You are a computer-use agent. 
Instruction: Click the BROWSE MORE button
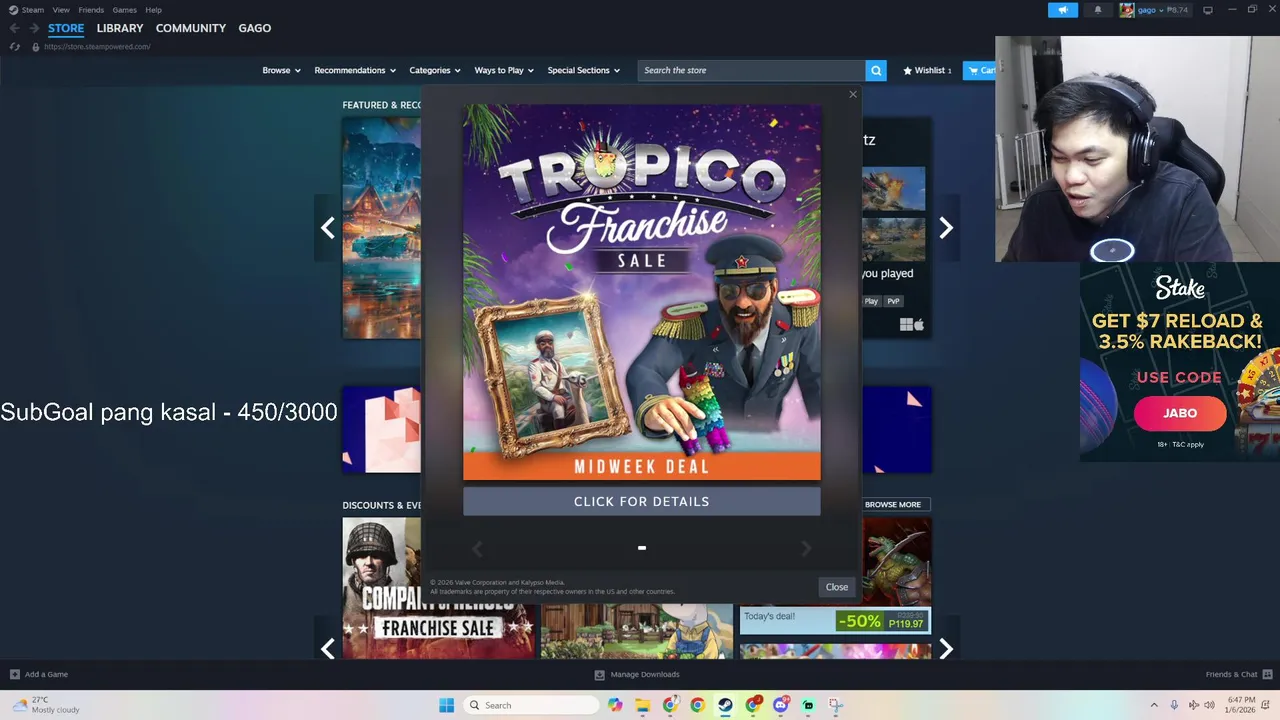893,504
